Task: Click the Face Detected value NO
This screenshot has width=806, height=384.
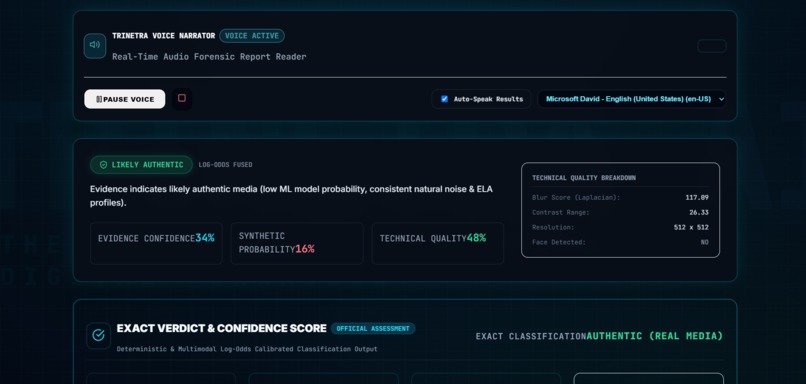Action: (705, 242)
